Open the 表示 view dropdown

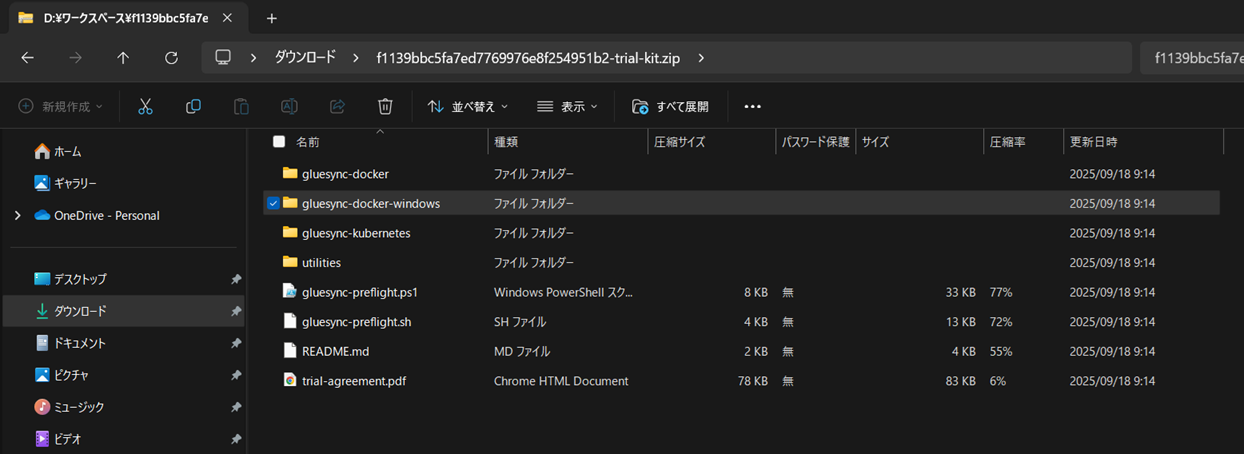pos(567,106)
